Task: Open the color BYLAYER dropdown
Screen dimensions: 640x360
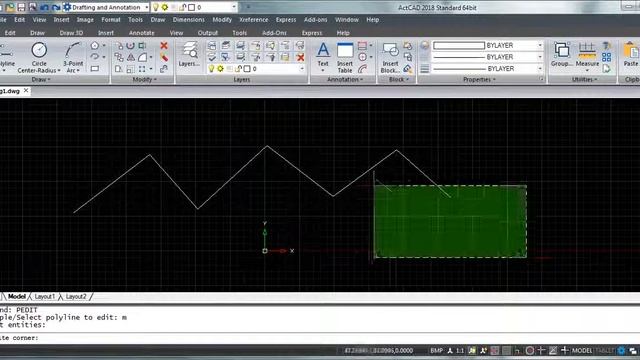Action: (540, 45)
